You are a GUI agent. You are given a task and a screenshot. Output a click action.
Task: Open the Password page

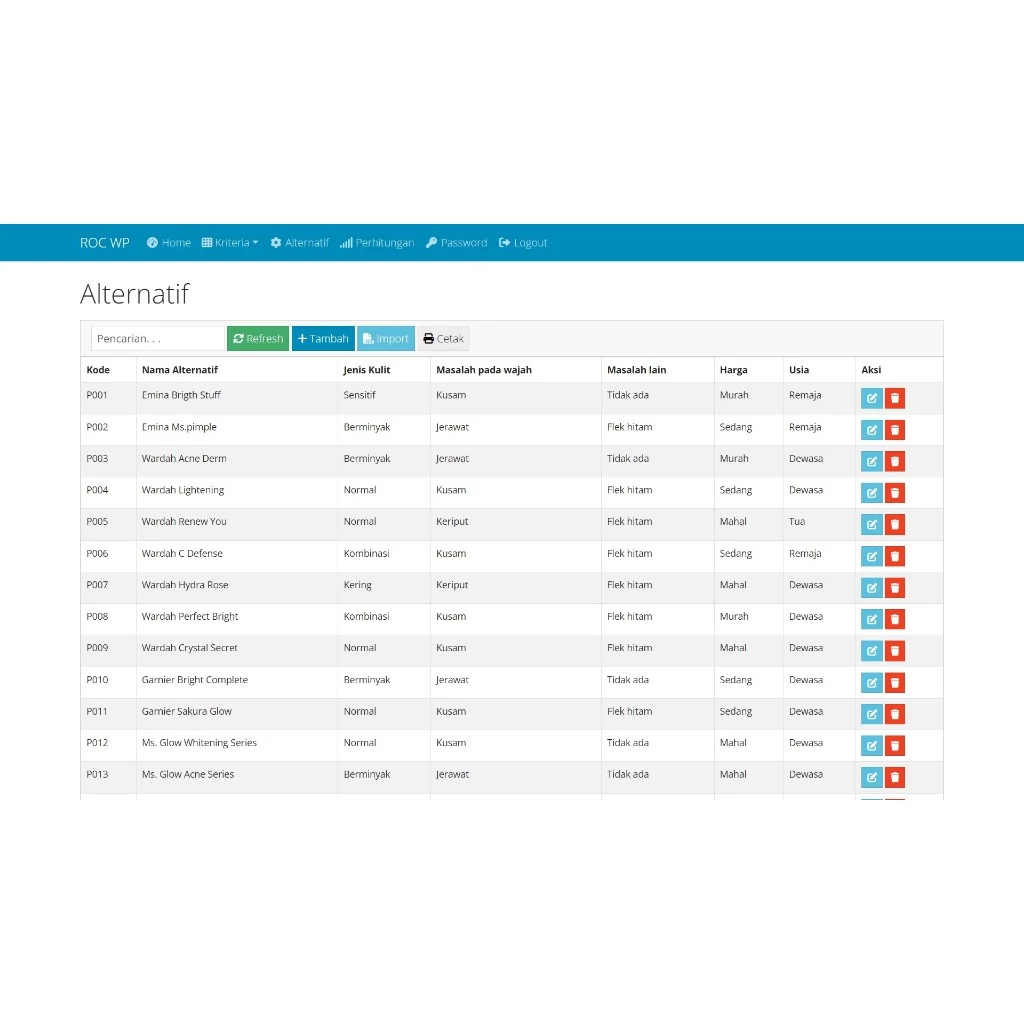(456, 242)
